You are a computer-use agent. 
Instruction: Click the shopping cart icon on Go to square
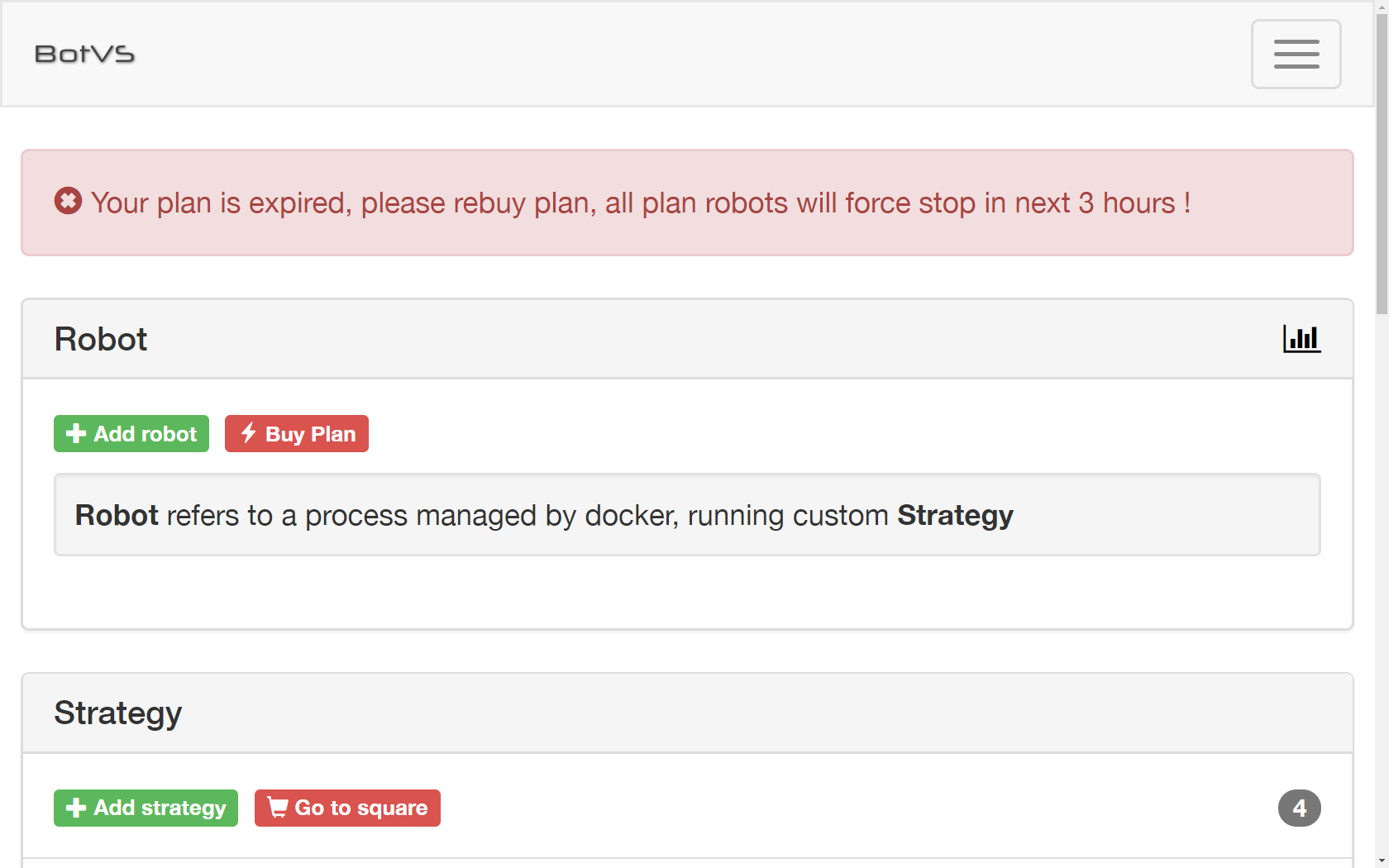point(278,807)
